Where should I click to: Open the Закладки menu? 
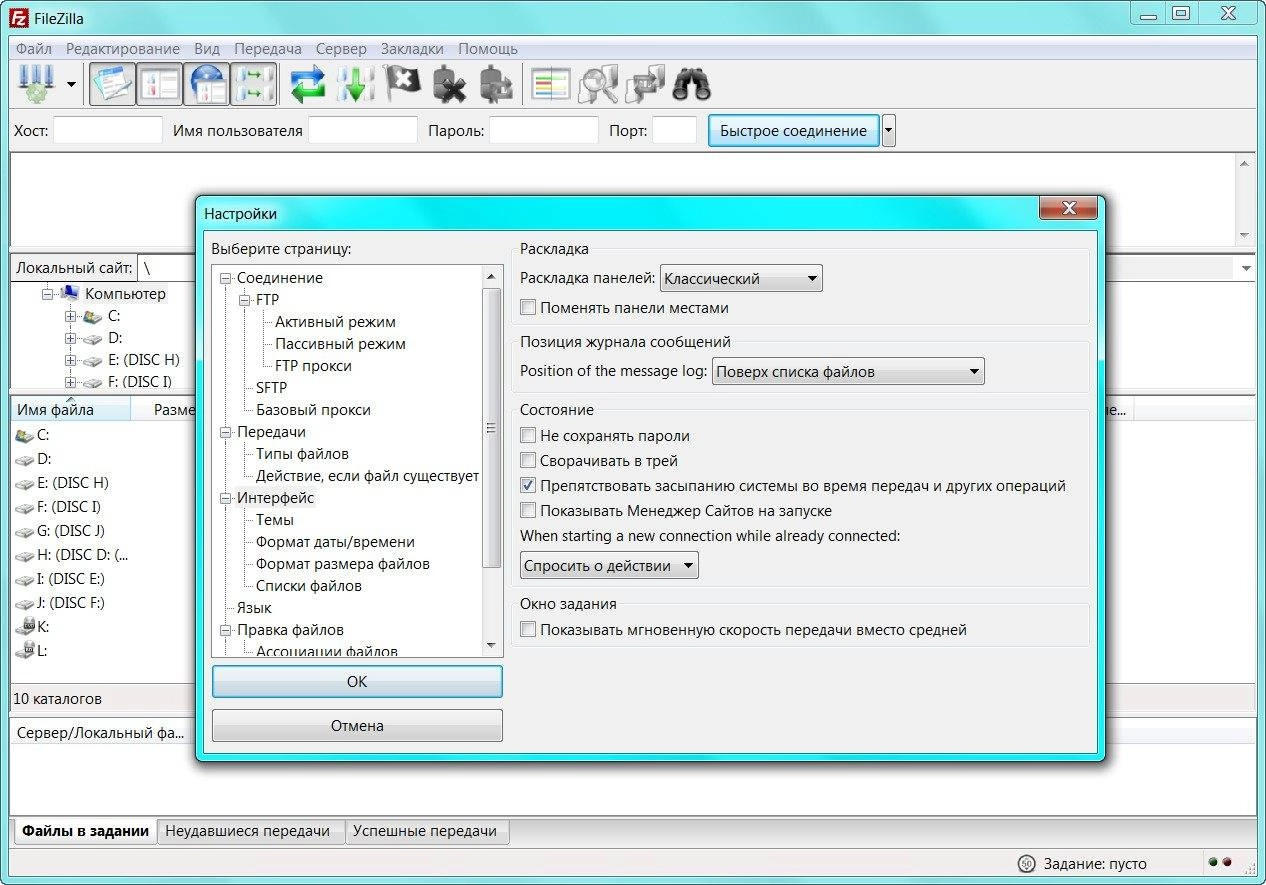coord(412,48)
